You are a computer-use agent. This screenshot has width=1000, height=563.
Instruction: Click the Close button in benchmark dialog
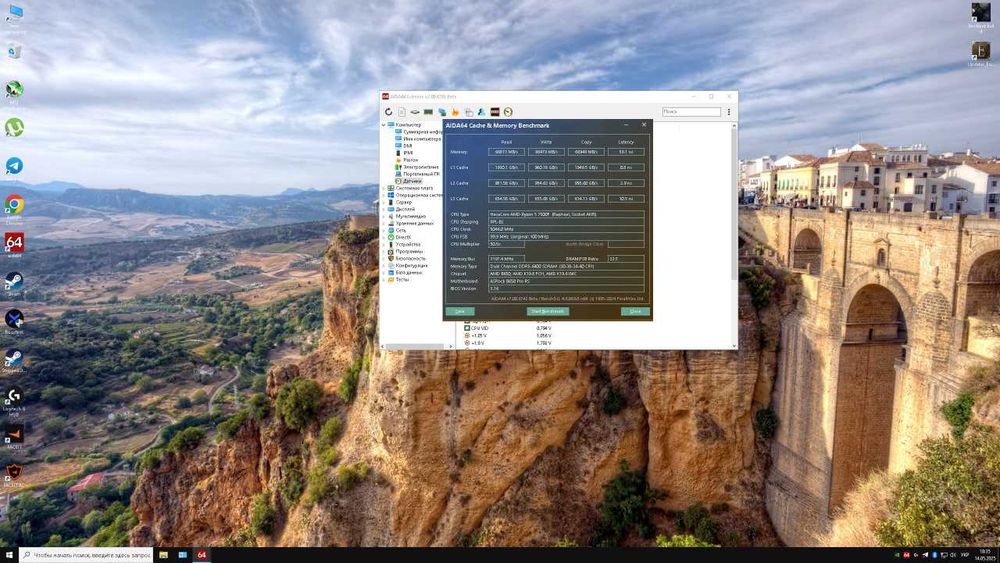tap(635, 311)
